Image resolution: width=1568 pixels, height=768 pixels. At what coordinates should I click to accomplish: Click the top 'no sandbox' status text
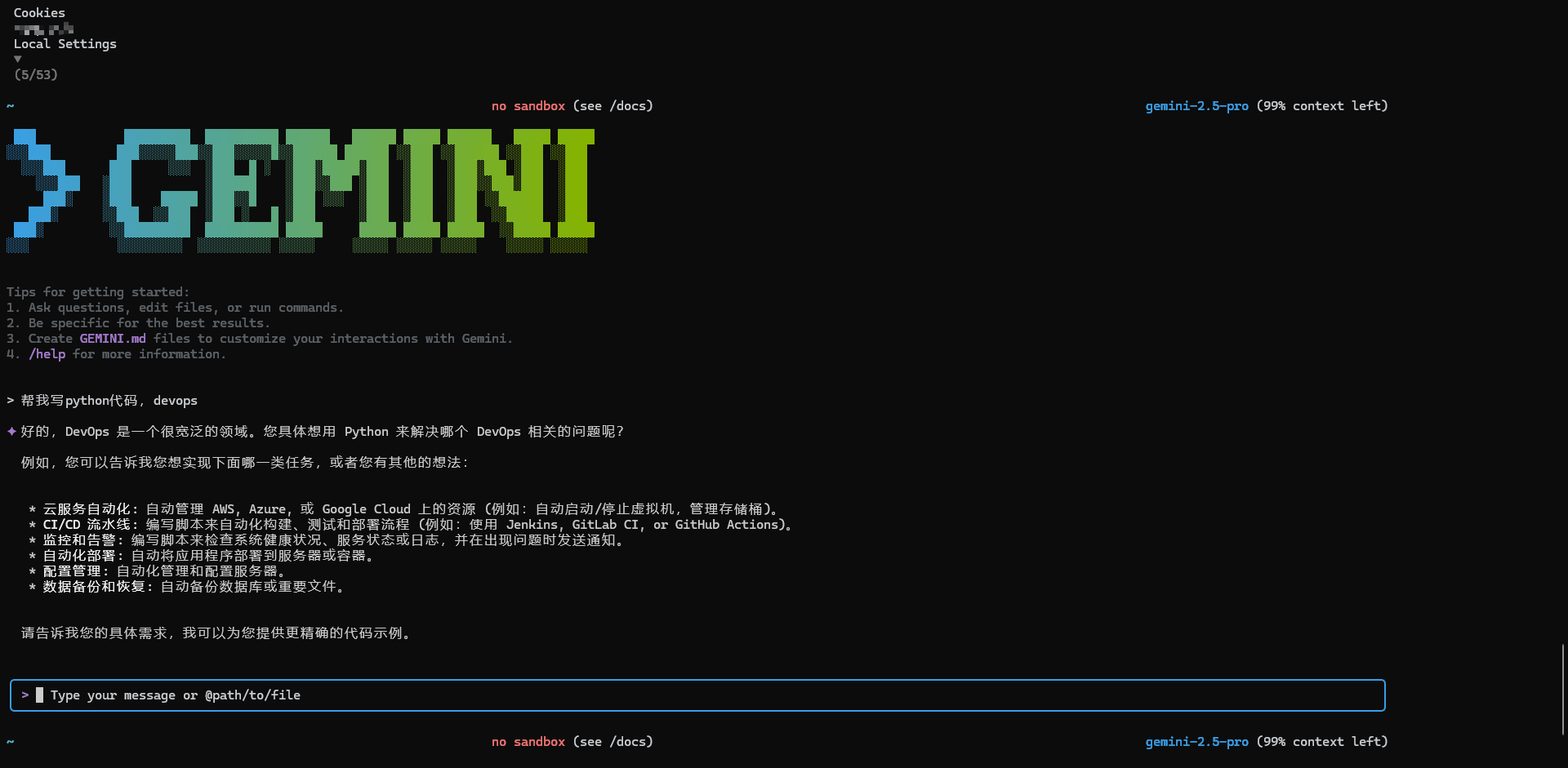tap(528, 106)
